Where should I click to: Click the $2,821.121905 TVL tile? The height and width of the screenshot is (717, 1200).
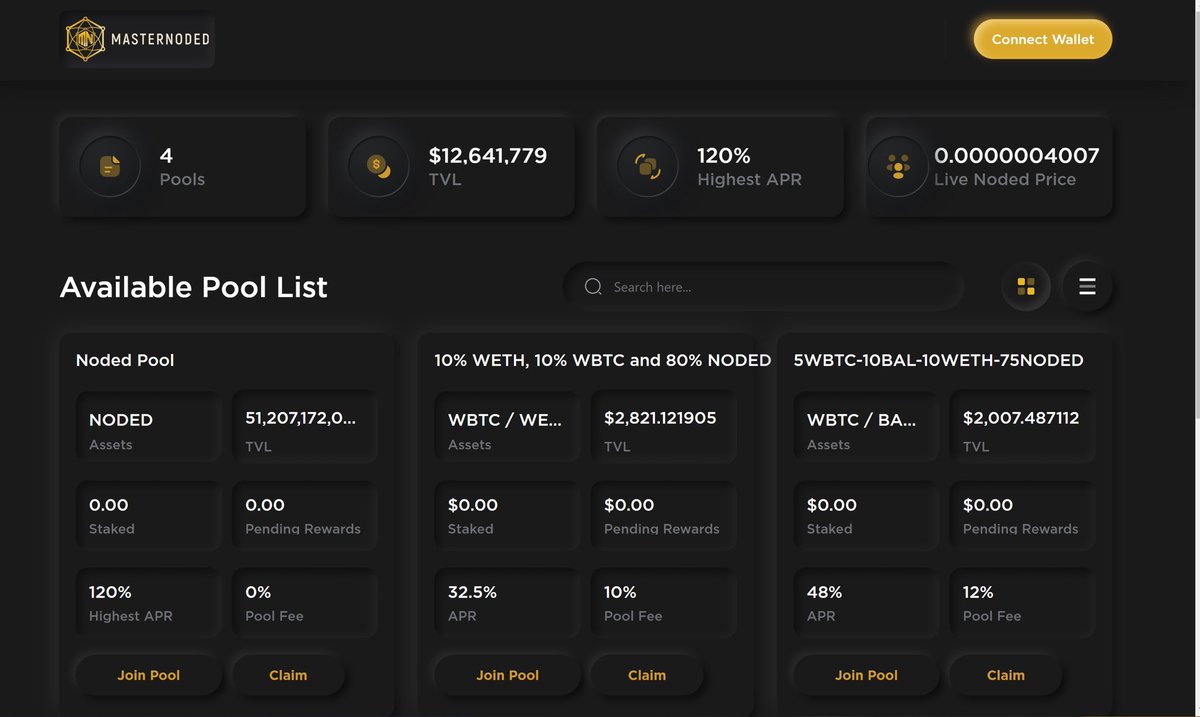click(664, 428)
